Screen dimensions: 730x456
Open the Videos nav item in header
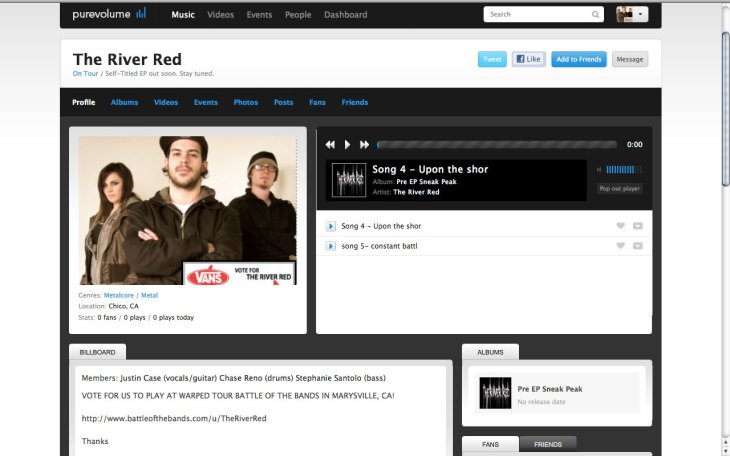click(221, 15)
